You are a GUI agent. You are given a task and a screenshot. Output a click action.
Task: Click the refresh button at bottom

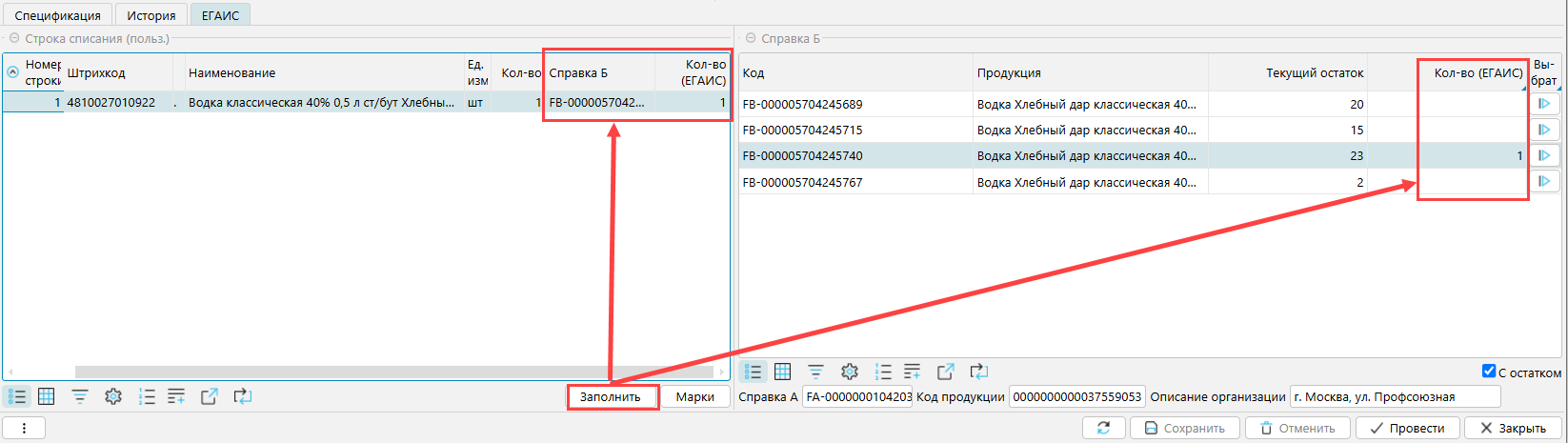[x=1104, y=428]
